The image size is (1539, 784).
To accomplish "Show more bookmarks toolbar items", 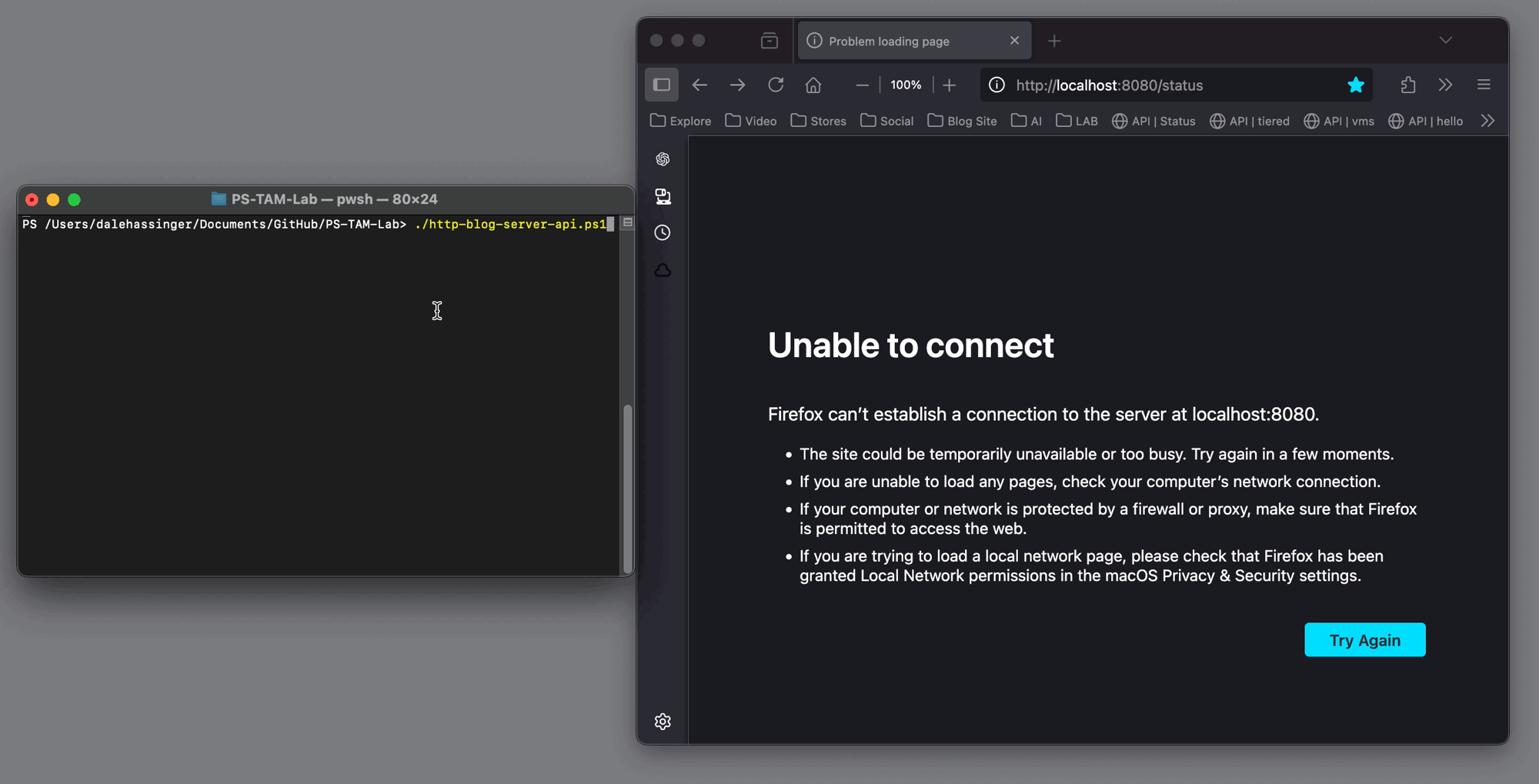I will [x=1487, y=121].
